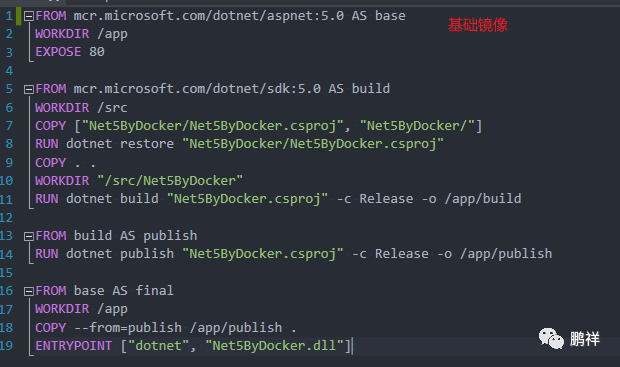Click 'COPY . .' on line 9
Image resolution: width=620 pixels, height=367 pixels.
66,163
